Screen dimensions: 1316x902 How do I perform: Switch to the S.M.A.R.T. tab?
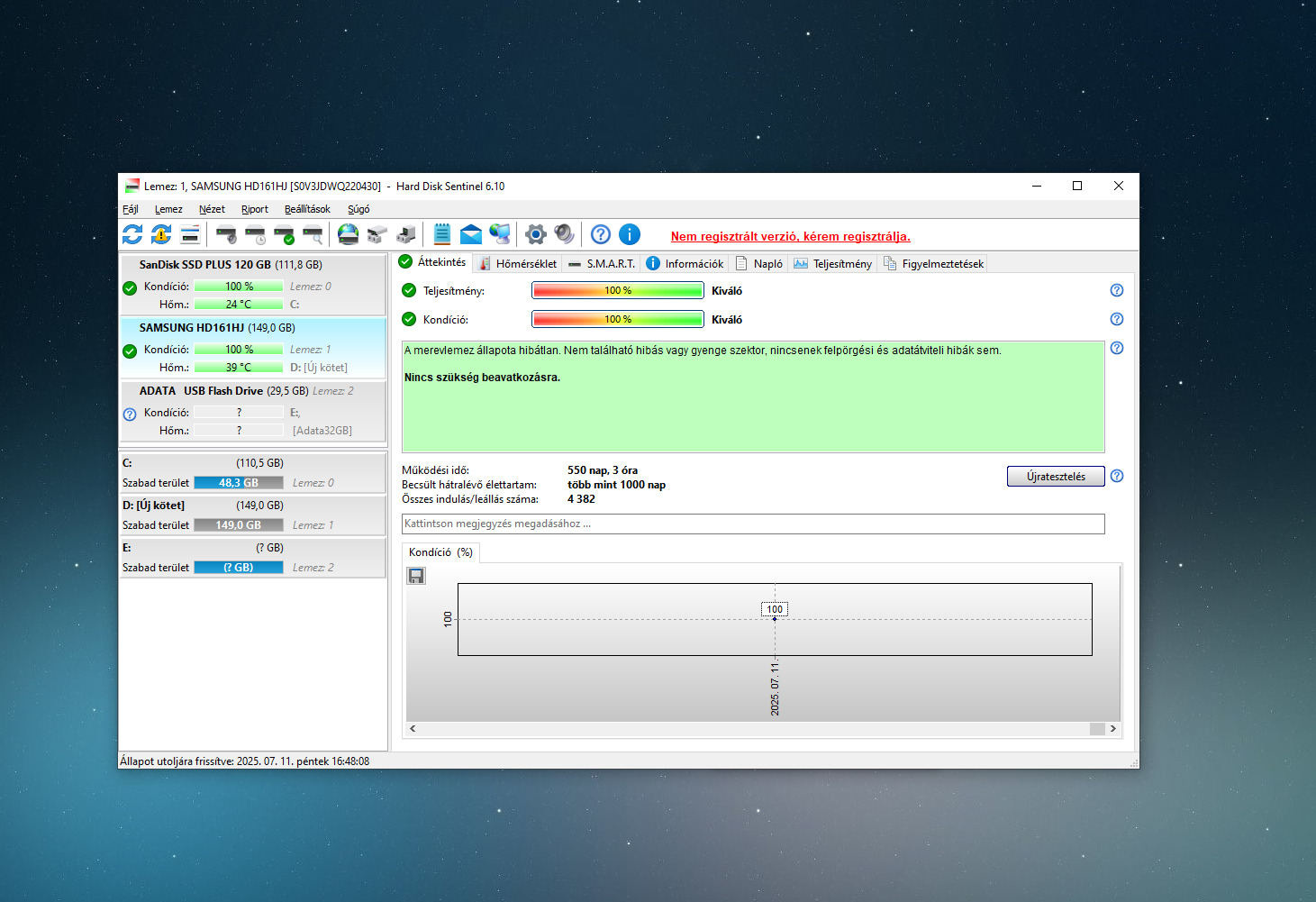tap(602, 264)
